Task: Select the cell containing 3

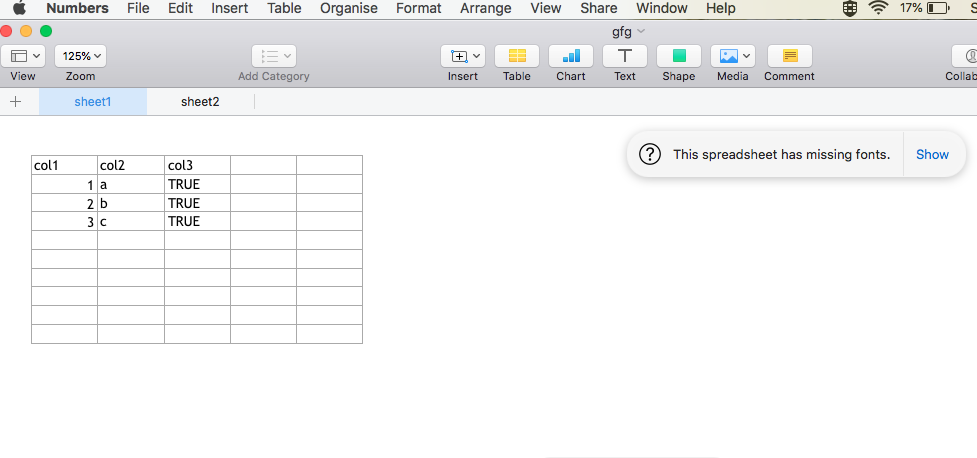Action: pos(65,221)
